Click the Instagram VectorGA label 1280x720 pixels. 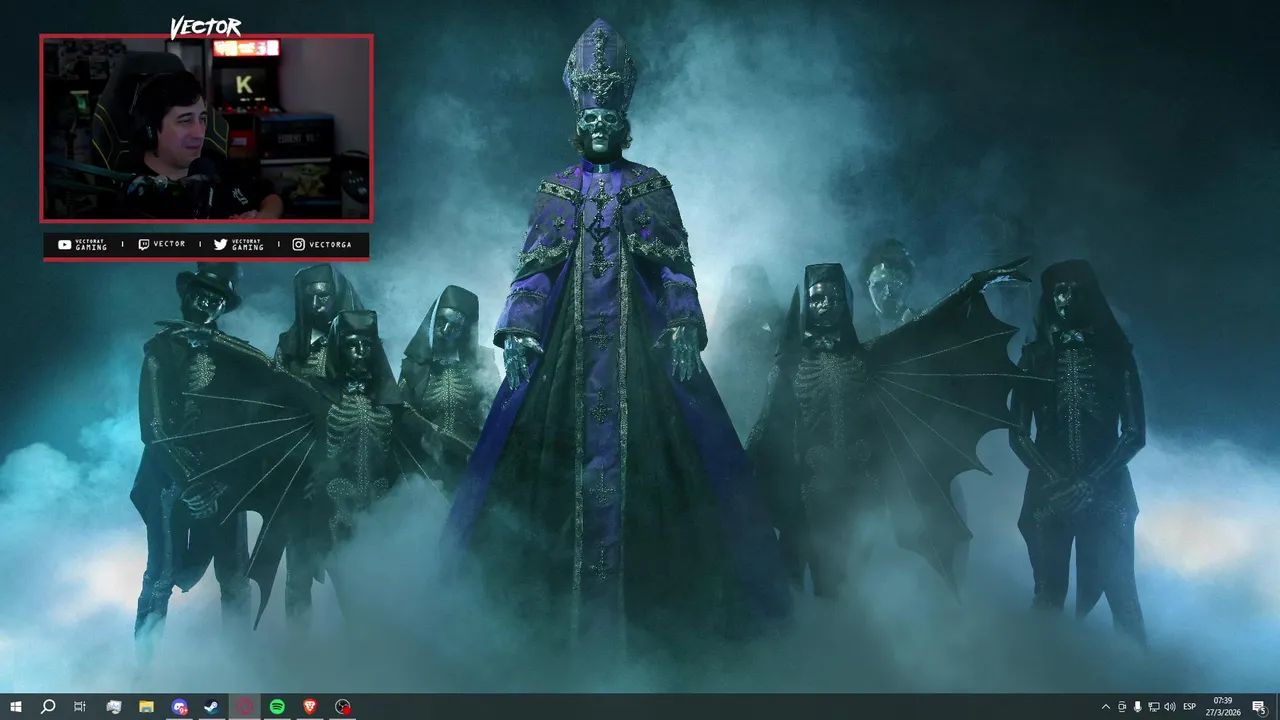[322, 245]
